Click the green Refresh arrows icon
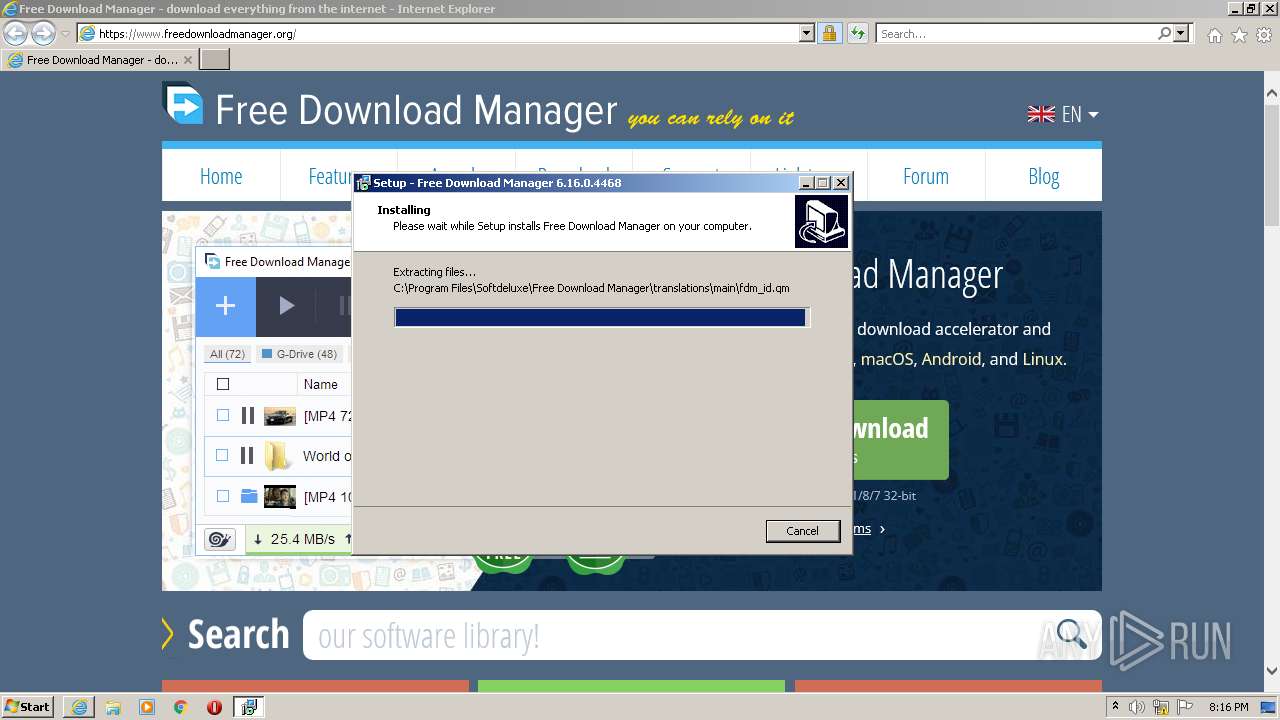 click(x=857, y=33)
